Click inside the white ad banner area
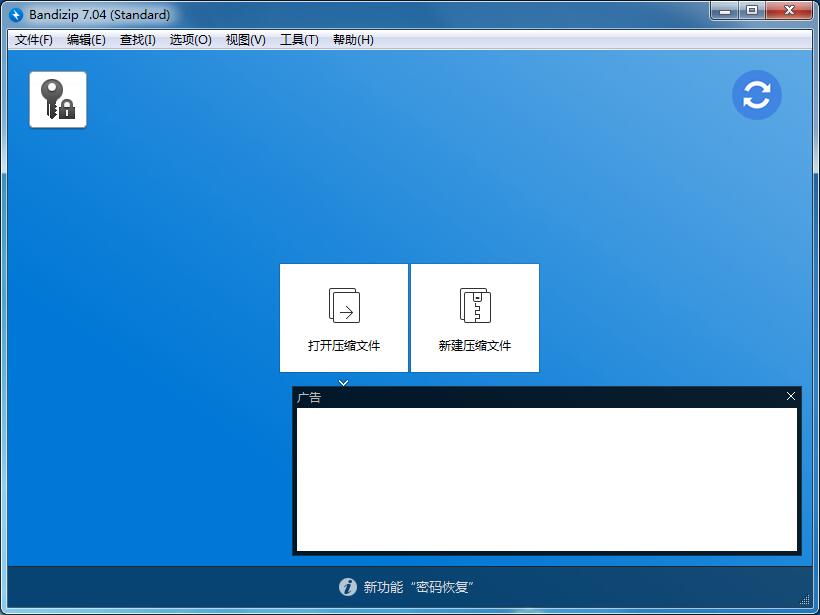The width and height of the screenshot is (820, 615). pos(545,477)
